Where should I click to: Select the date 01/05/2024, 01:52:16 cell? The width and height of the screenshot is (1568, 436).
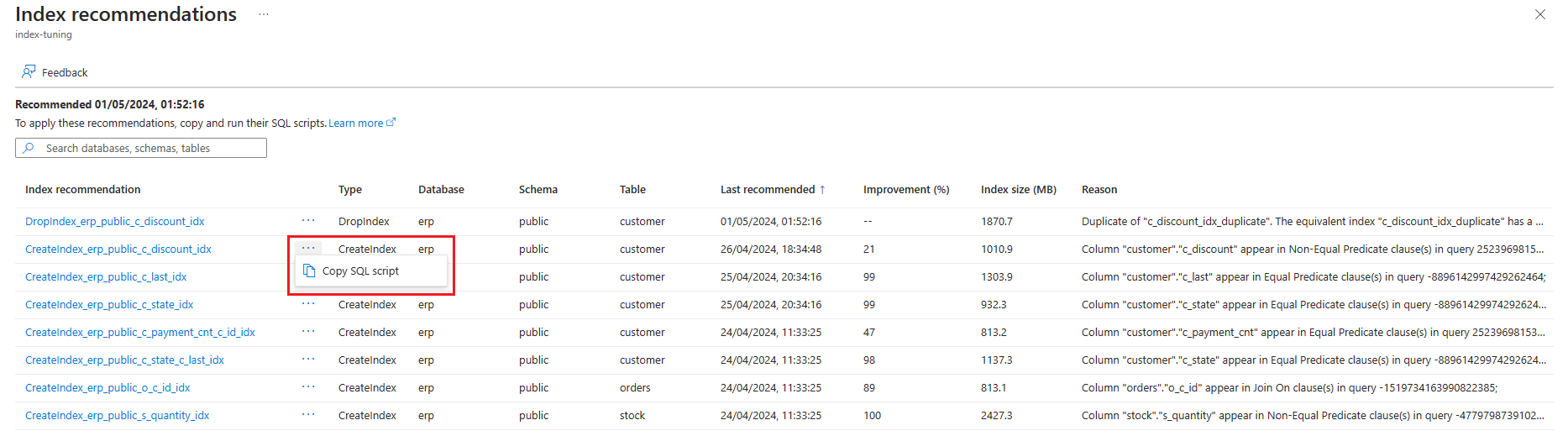(771, 222)
